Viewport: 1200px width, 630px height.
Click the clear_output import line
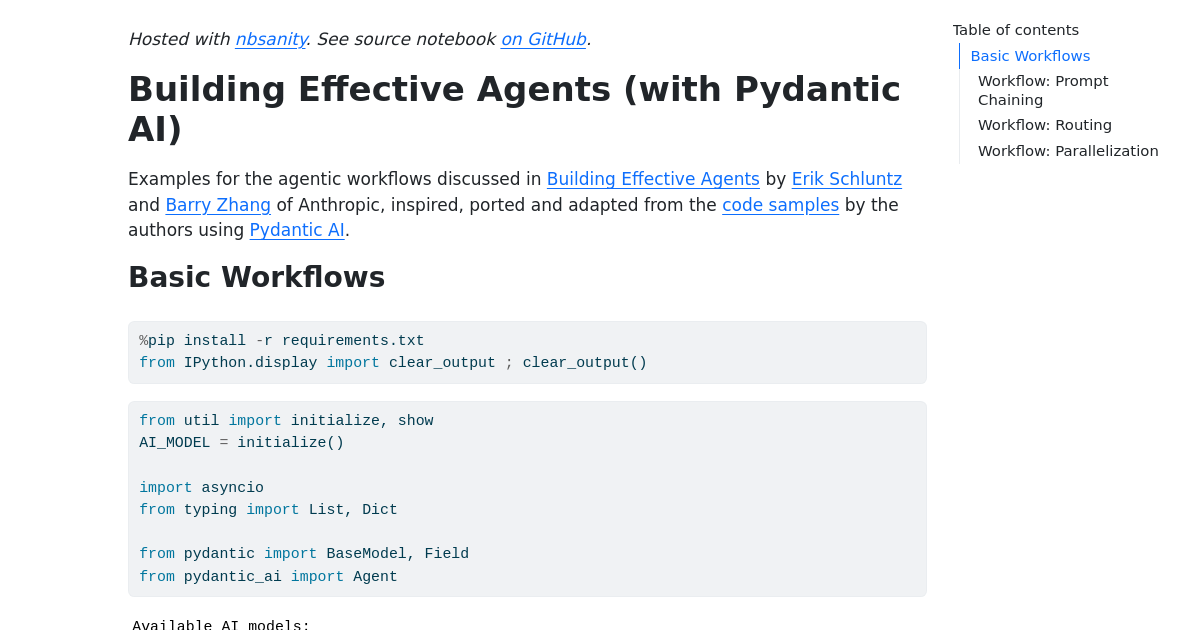[392, 363]
